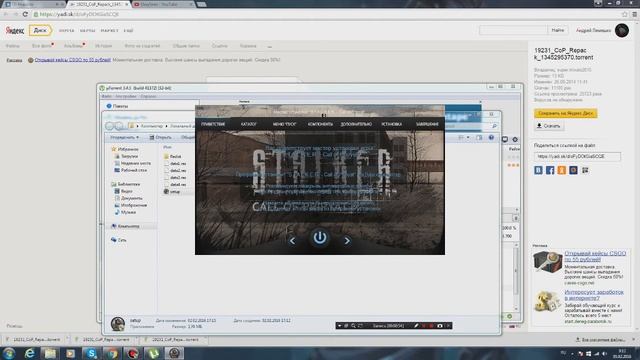Click the screenshot camera icon on recorder bar
Screen dimensions: 640x360
[x=440, y=326]
